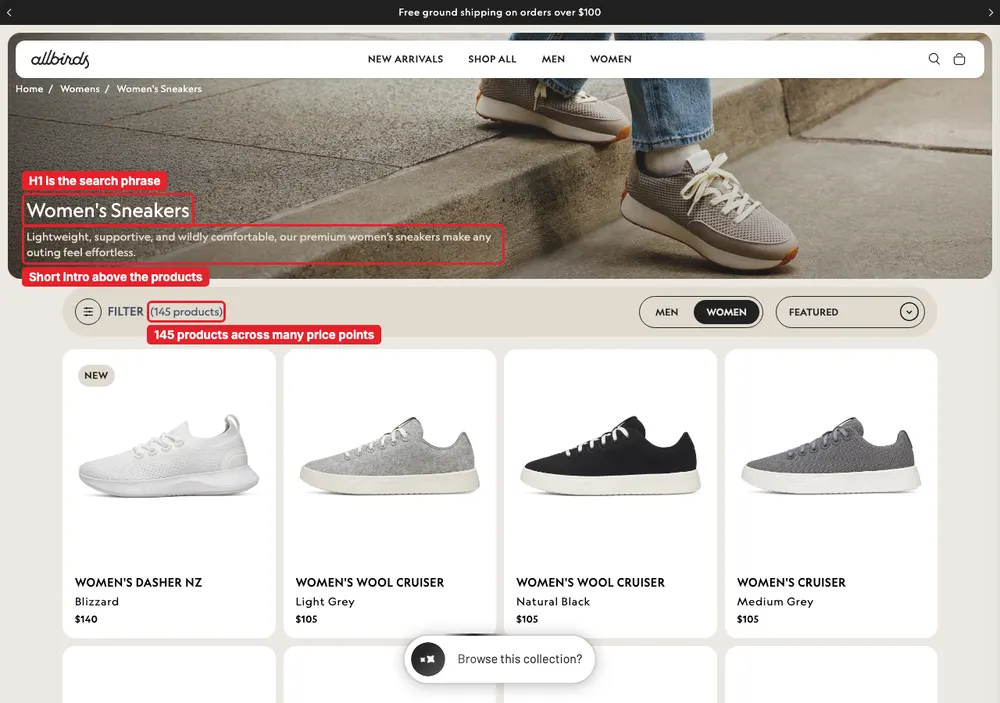Go to the Womens breadcrumb
The image size is (1000, 703).
tap(80, 89)
